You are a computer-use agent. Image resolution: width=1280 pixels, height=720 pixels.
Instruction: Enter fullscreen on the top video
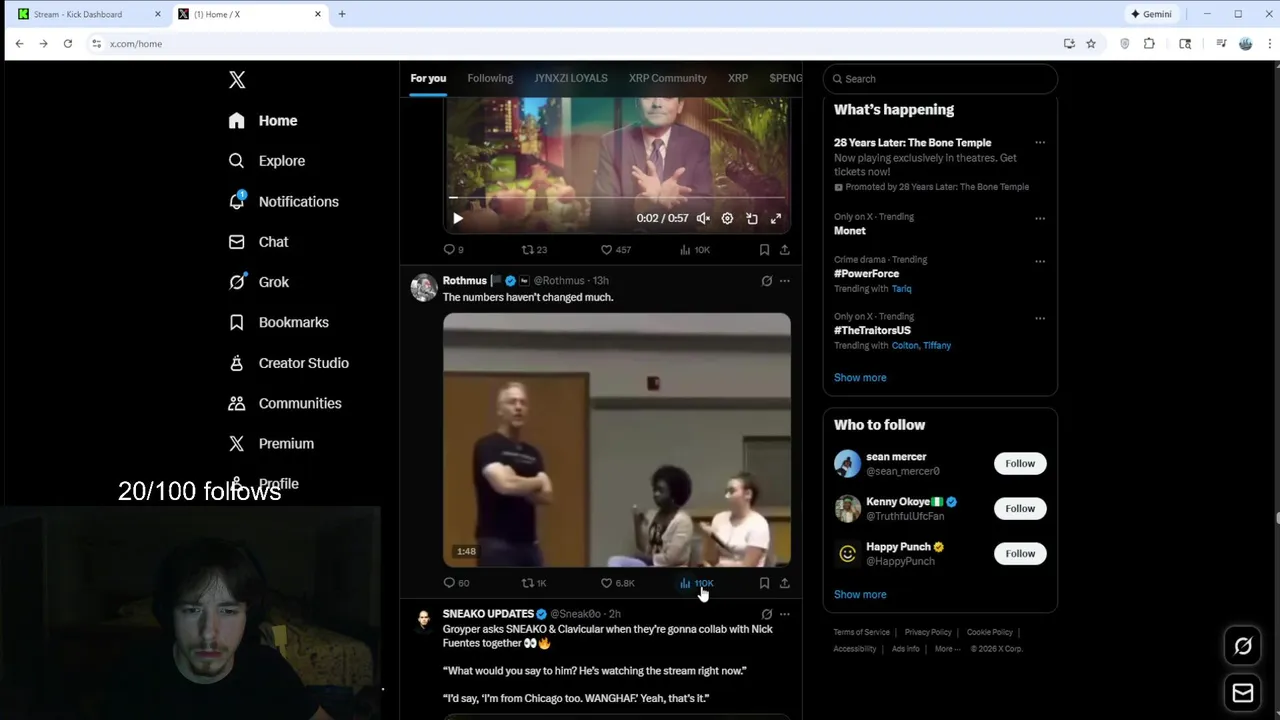click(x=776, y=218)
